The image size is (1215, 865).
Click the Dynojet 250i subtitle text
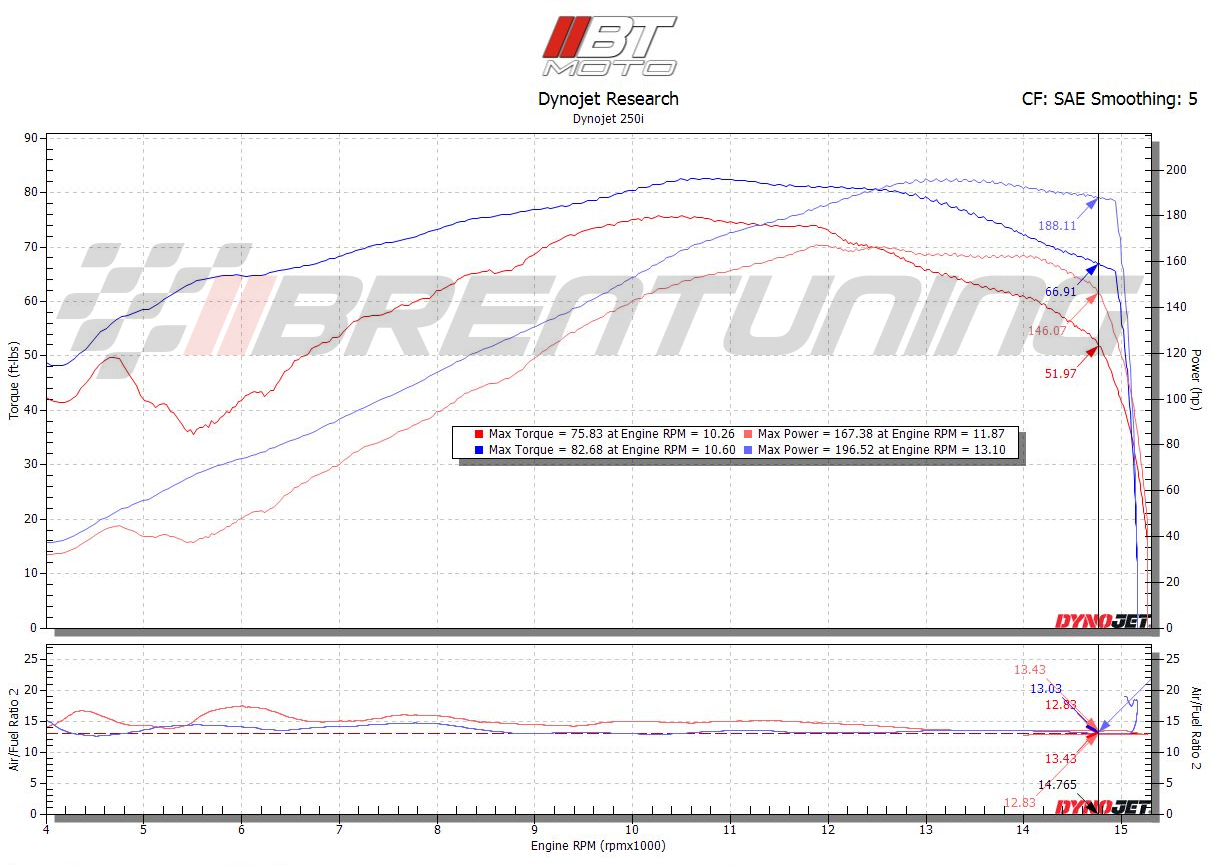(608, 119)
